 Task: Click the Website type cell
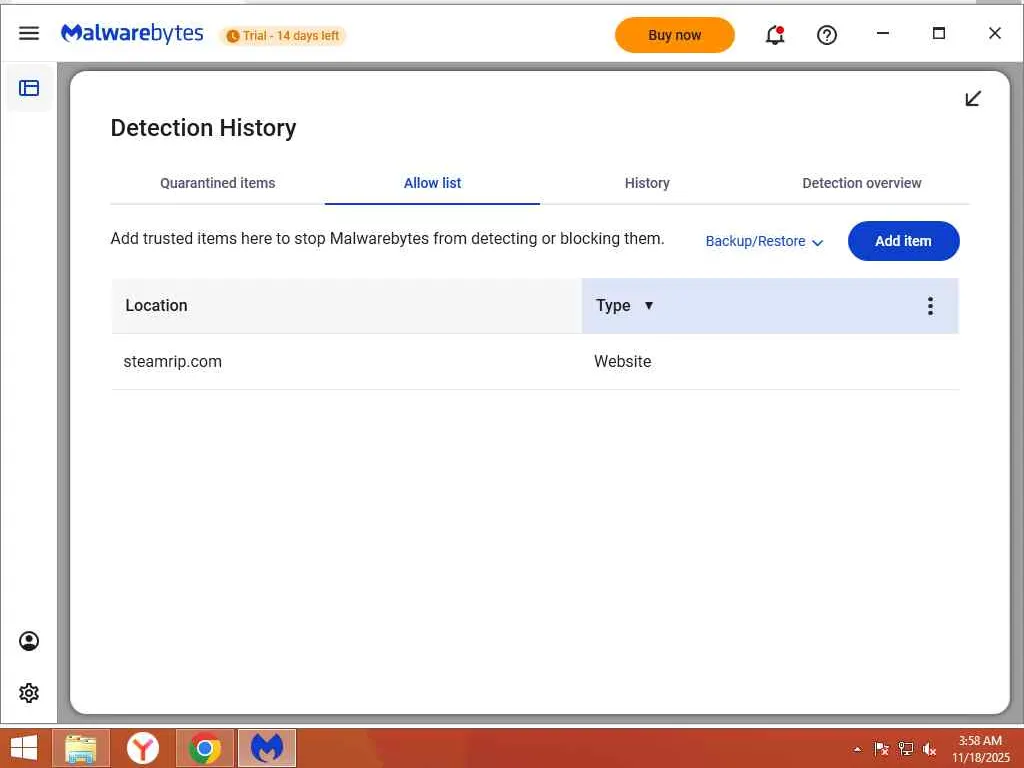point(622,362)
